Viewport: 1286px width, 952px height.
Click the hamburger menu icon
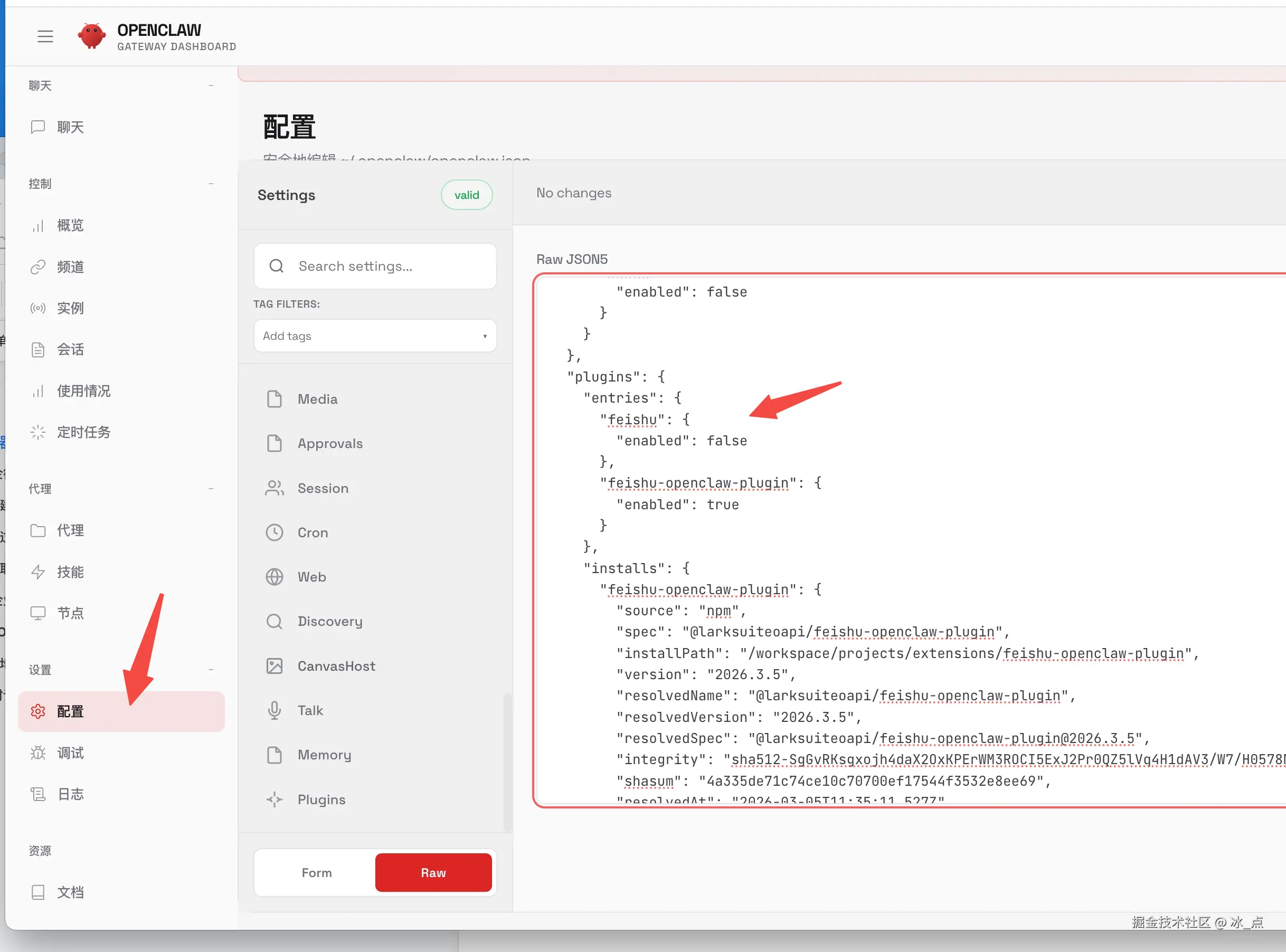point(45,36)
